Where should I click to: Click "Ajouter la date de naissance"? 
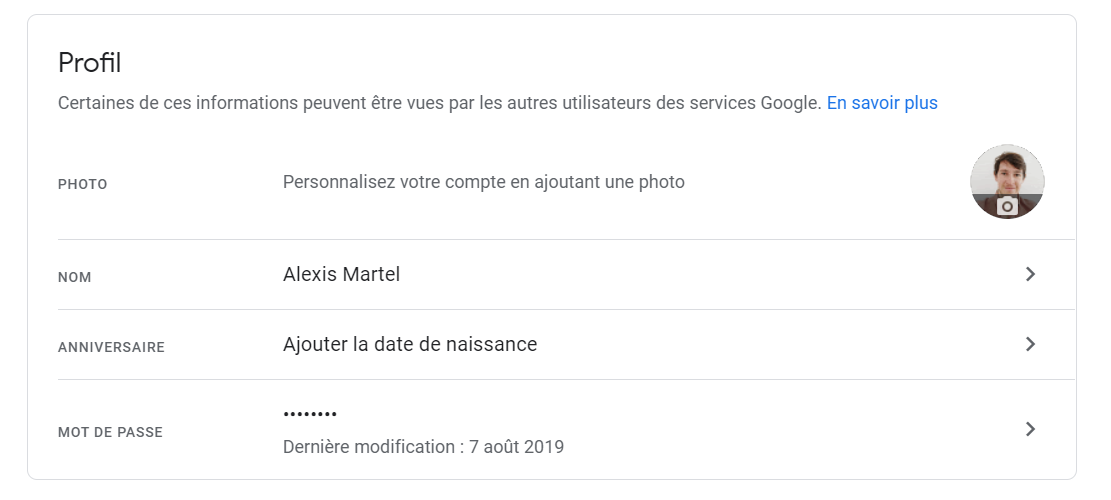tap(410, 344)
